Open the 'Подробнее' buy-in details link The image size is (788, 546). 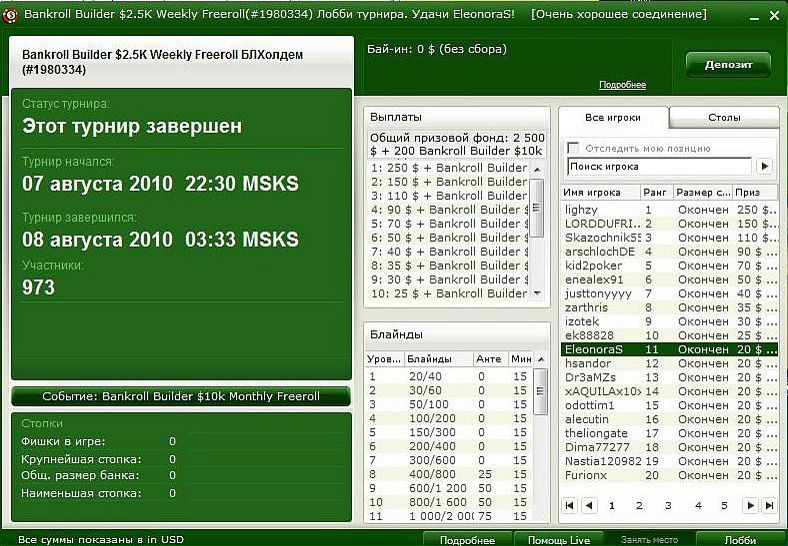[622, 85]
